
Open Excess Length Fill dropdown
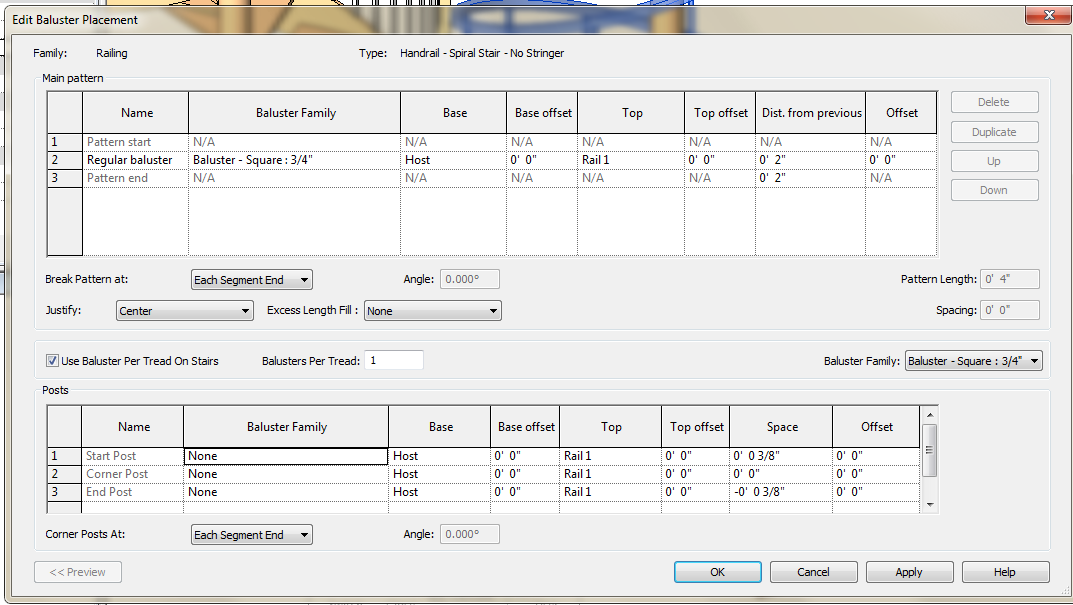click(x=432, y=311)
